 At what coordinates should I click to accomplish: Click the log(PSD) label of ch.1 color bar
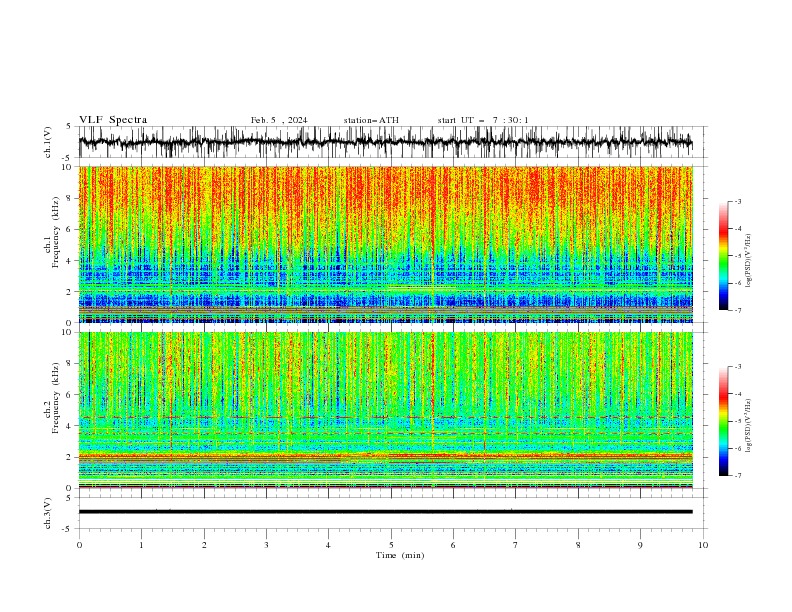pos(749,261)
